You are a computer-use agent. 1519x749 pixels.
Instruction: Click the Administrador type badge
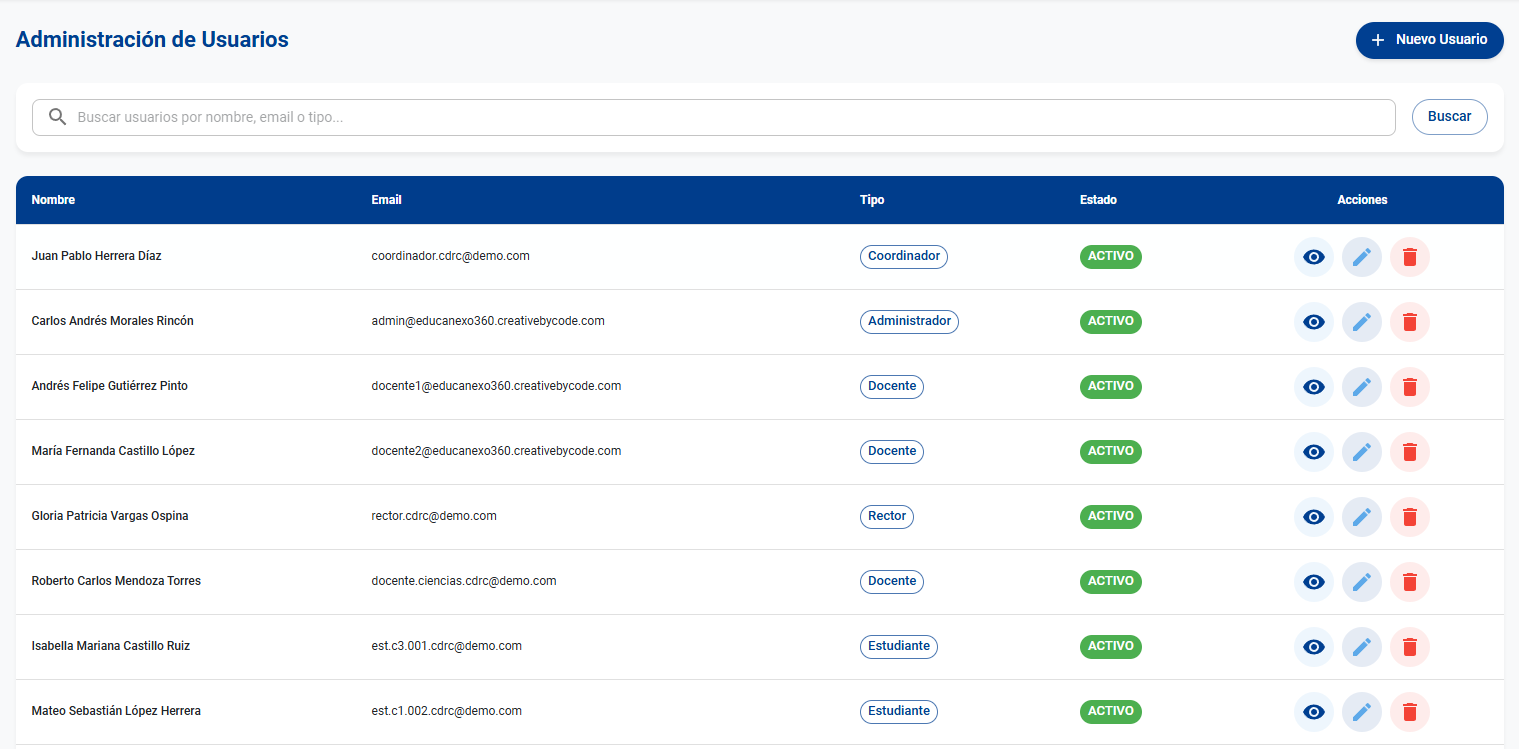909,321
